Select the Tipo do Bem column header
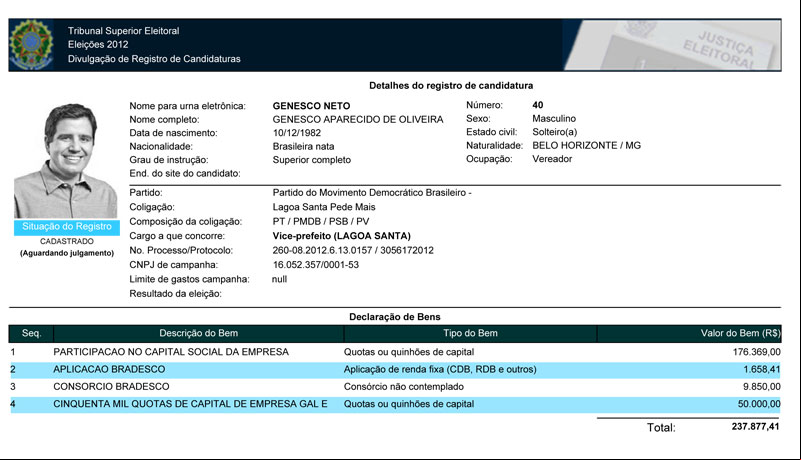801x460 pixels. click(x=470, y=333)
